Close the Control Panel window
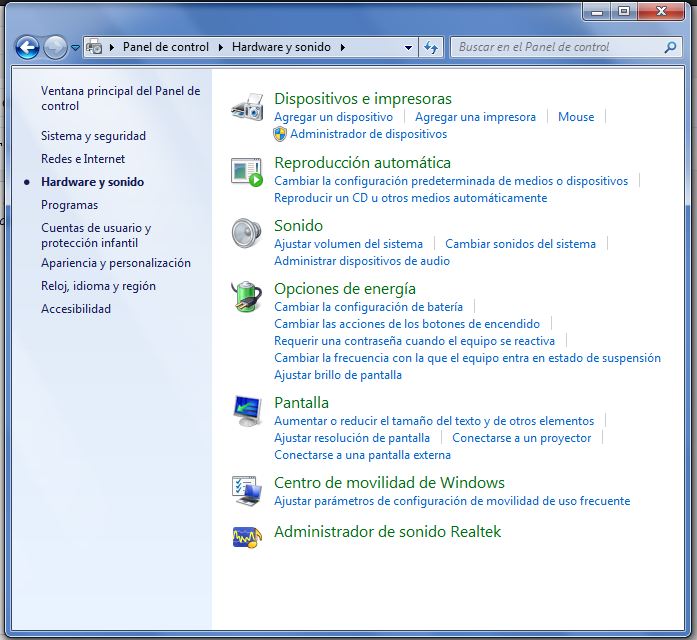This screenshot has height=640, width=697. (x=661, y=11)
